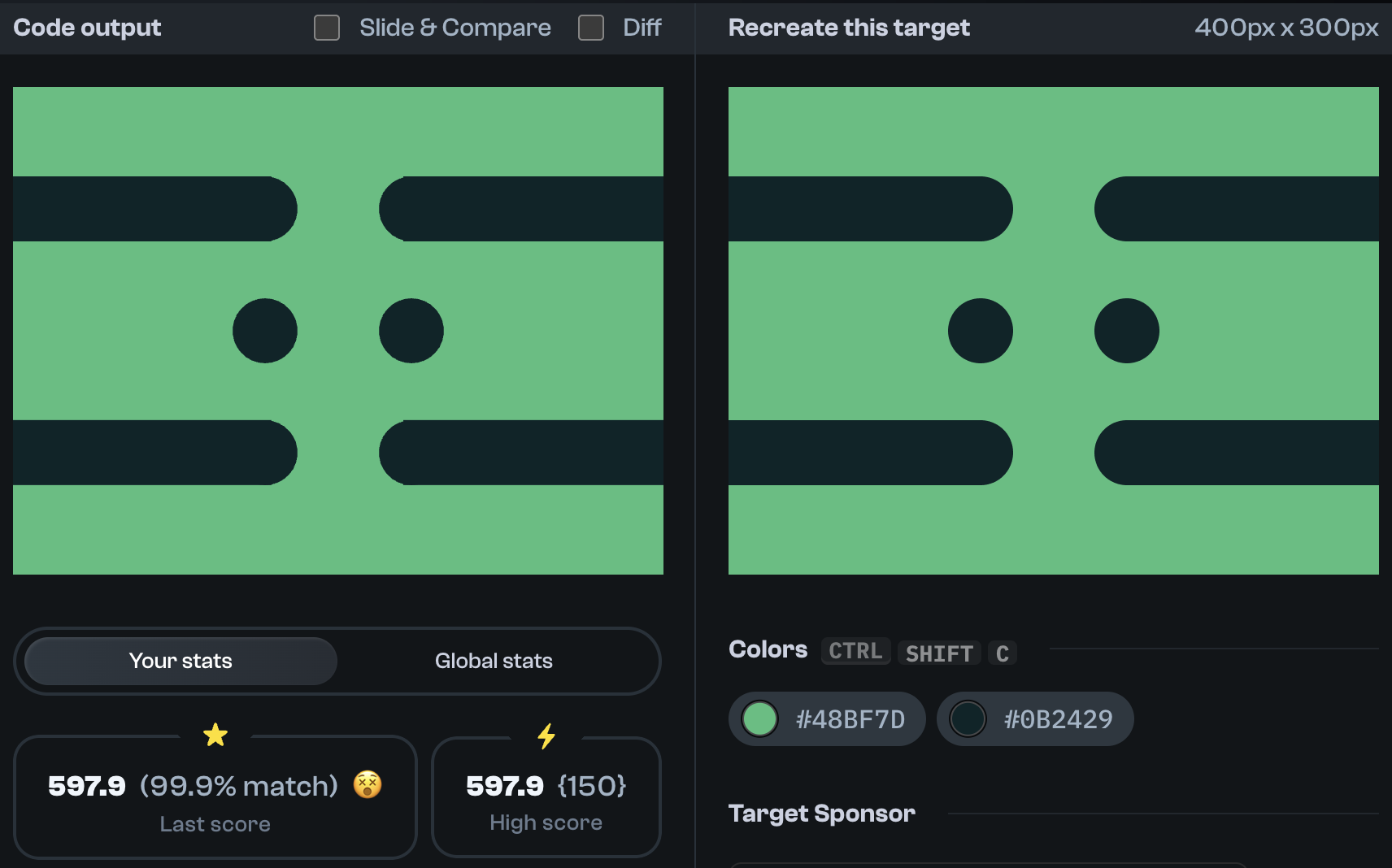Enable the Diff comparison mode
The height and width of the screenshot is (868, 1392).
[x=589, y=27]
